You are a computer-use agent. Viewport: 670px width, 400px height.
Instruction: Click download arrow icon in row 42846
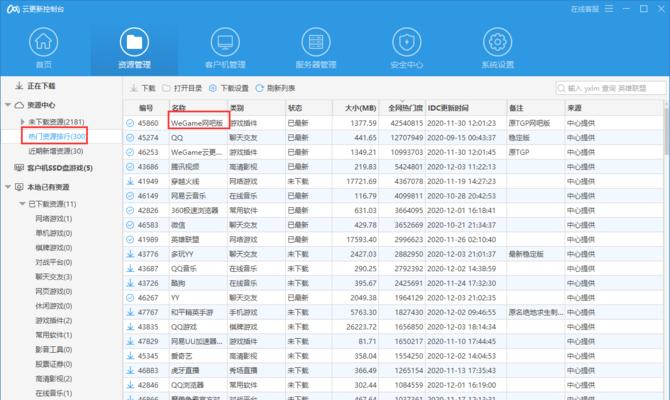[130, 385]
